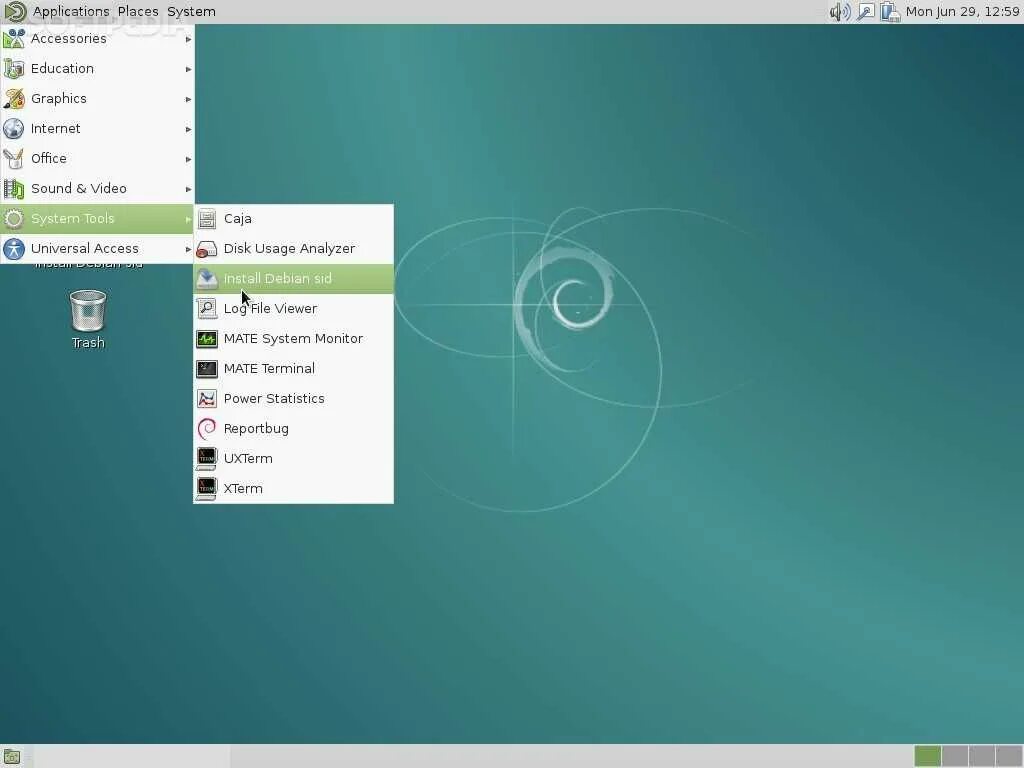Expand the Office submenu arrow

(x=188, y=159)
